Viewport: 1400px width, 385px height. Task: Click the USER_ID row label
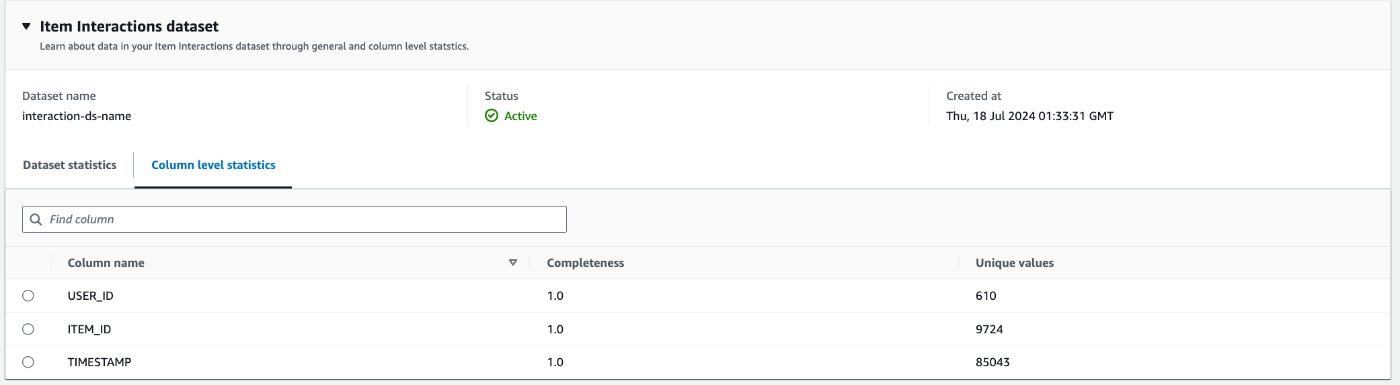tap(91, 296)
